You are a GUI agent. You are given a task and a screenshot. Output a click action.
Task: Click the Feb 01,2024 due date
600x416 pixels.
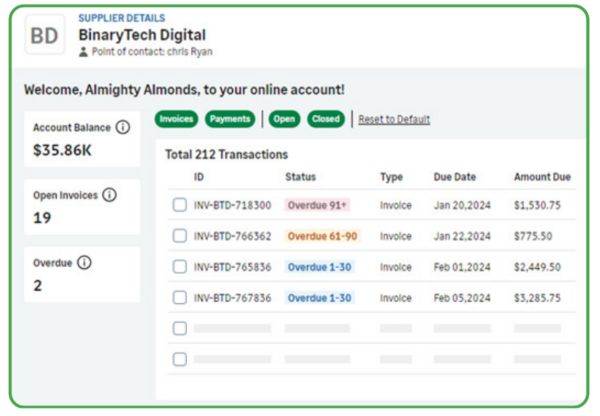coord(462,267)
